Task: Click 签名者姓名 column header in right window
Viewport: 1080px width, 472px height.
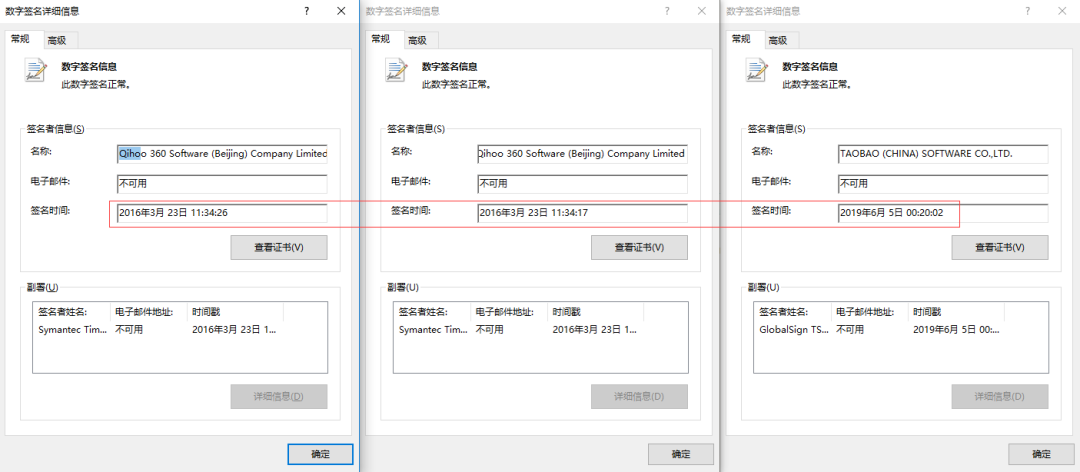Action: (793, 312)
